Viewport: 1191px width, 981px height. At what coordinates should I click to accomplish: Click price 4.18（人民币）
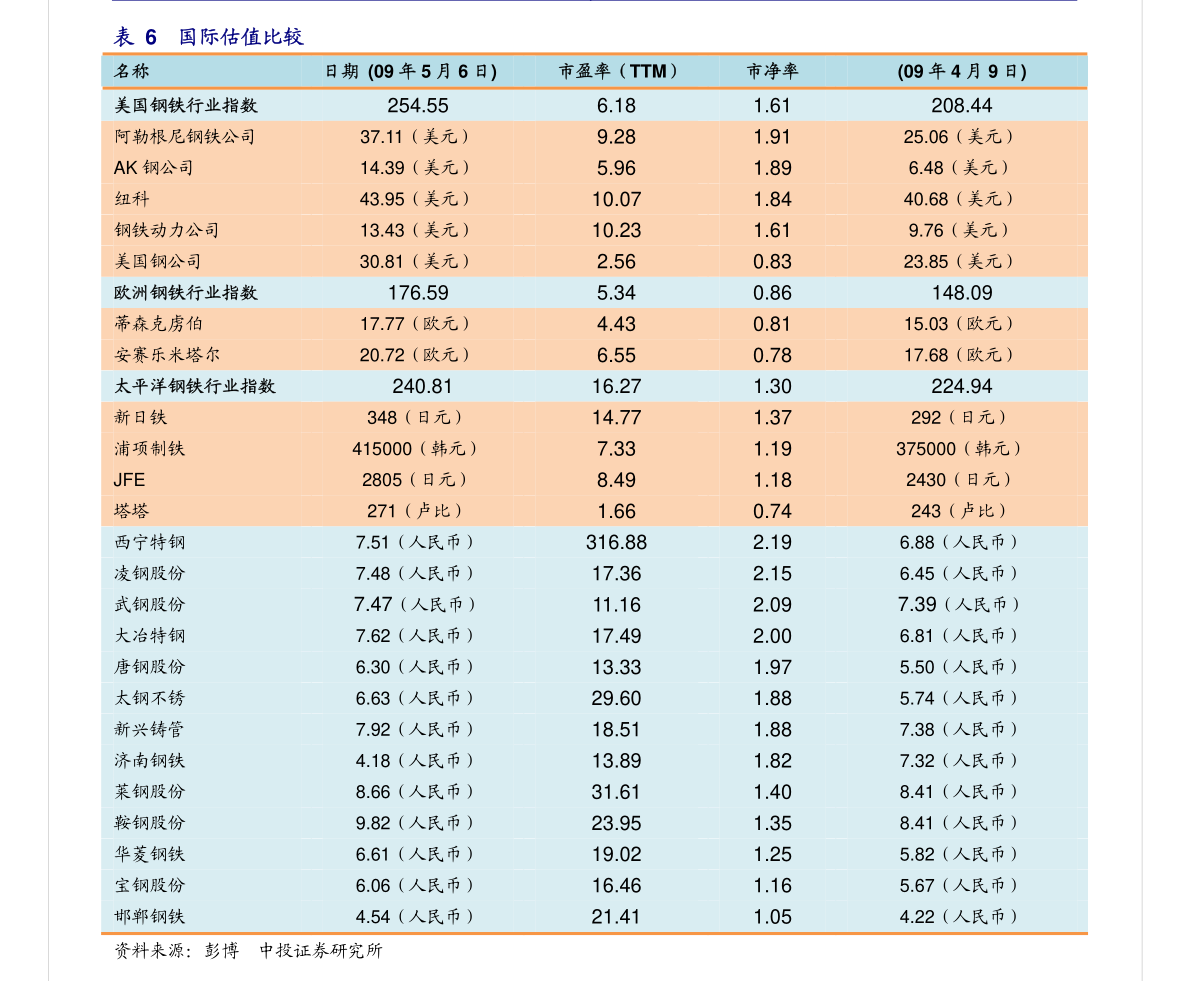(x=415, y=760)
